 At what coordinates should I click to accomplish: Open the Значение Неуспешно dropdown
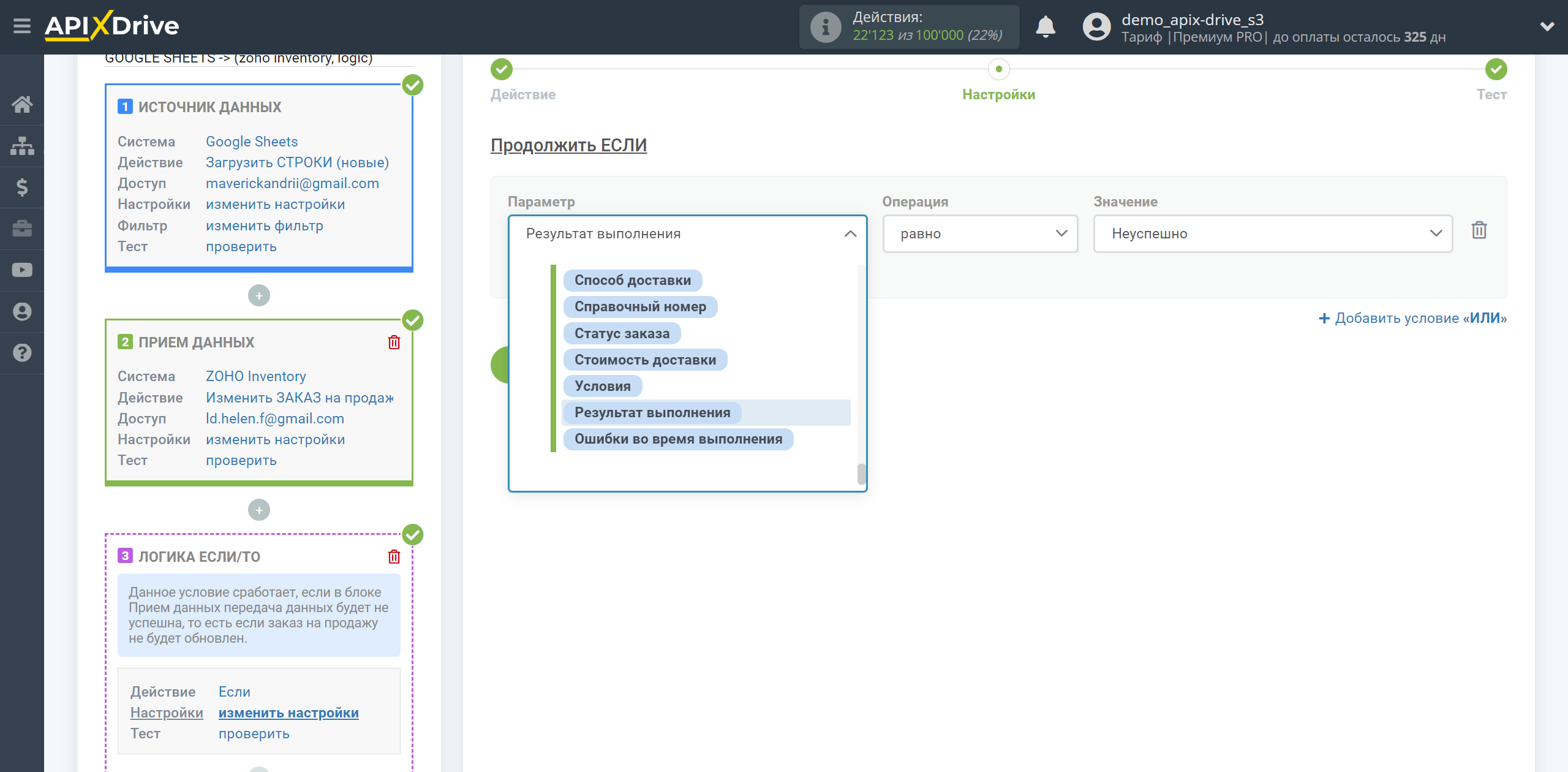[1273, 233]
